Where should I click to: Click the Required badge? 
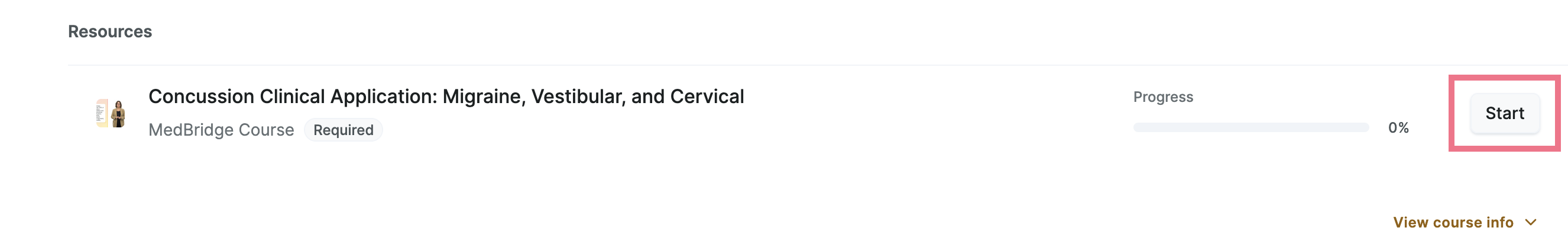344,130
